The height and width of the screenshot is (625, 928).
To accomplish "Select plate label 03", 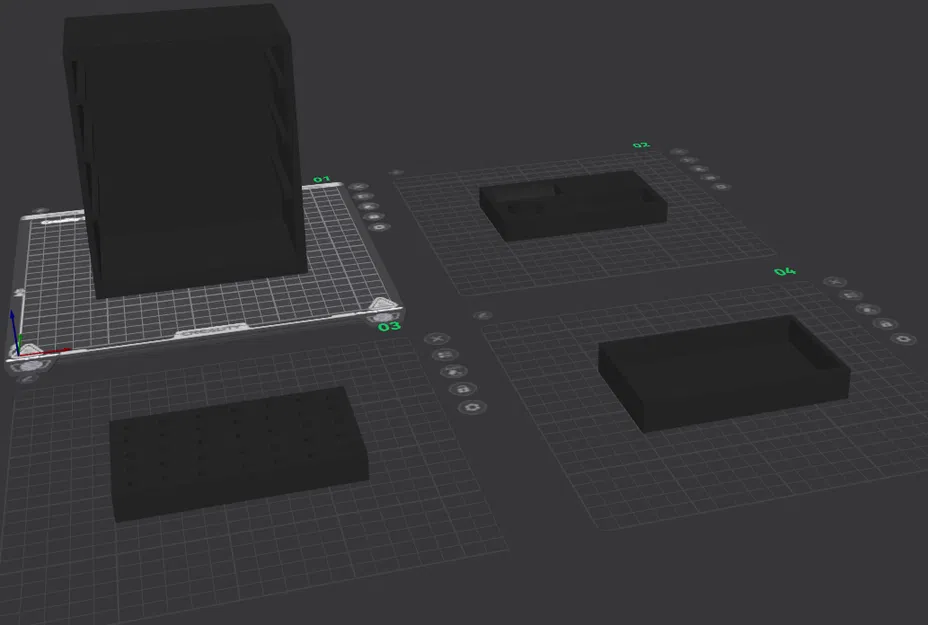I will tap(389, 327).
